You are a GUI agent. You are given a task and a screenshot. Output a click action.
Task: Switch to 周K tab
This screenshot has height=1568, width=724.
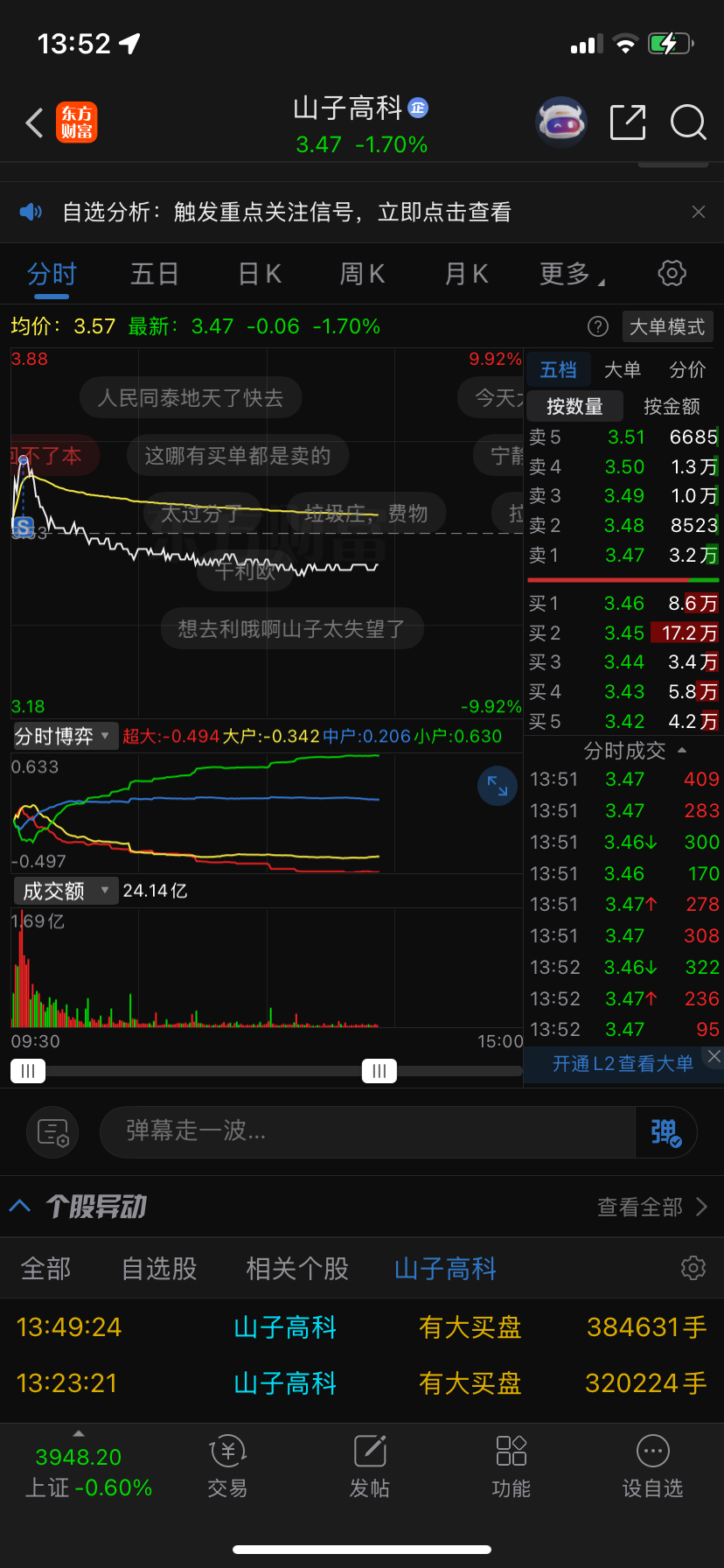[362, 274]
